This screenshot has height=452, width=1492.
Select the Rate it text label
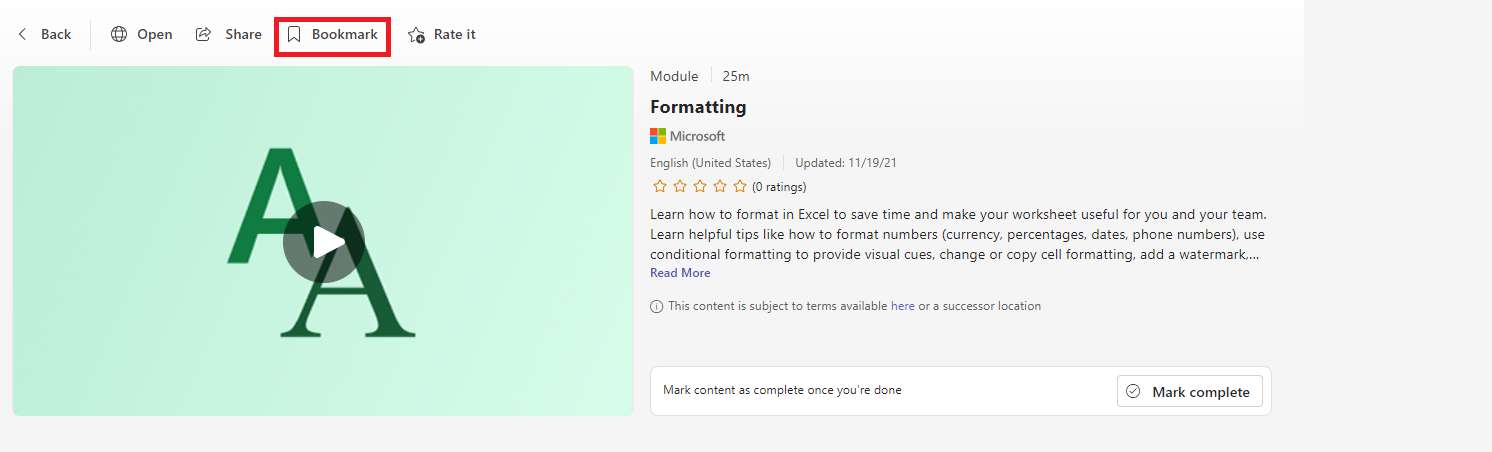pyautogui.click(x=455, y=34)
